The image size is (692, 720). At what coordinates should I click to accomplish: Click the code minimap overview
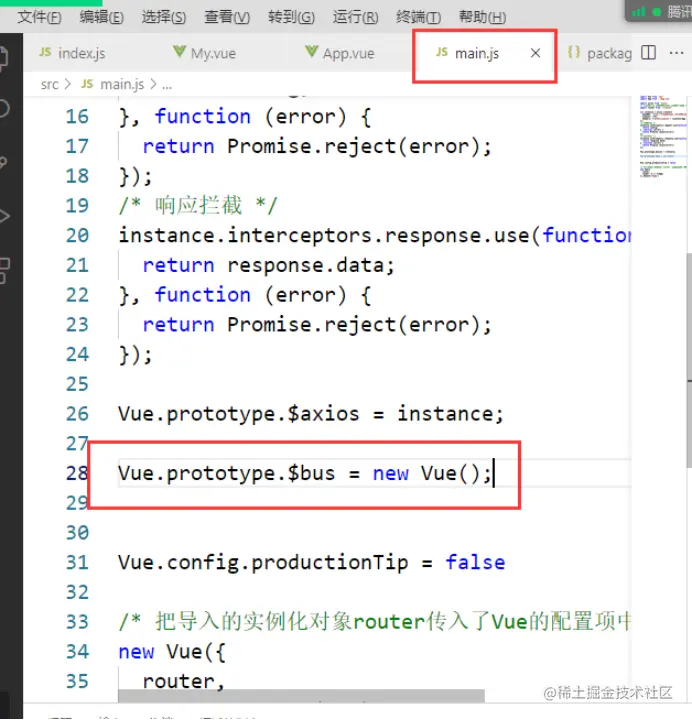point(663,136)
